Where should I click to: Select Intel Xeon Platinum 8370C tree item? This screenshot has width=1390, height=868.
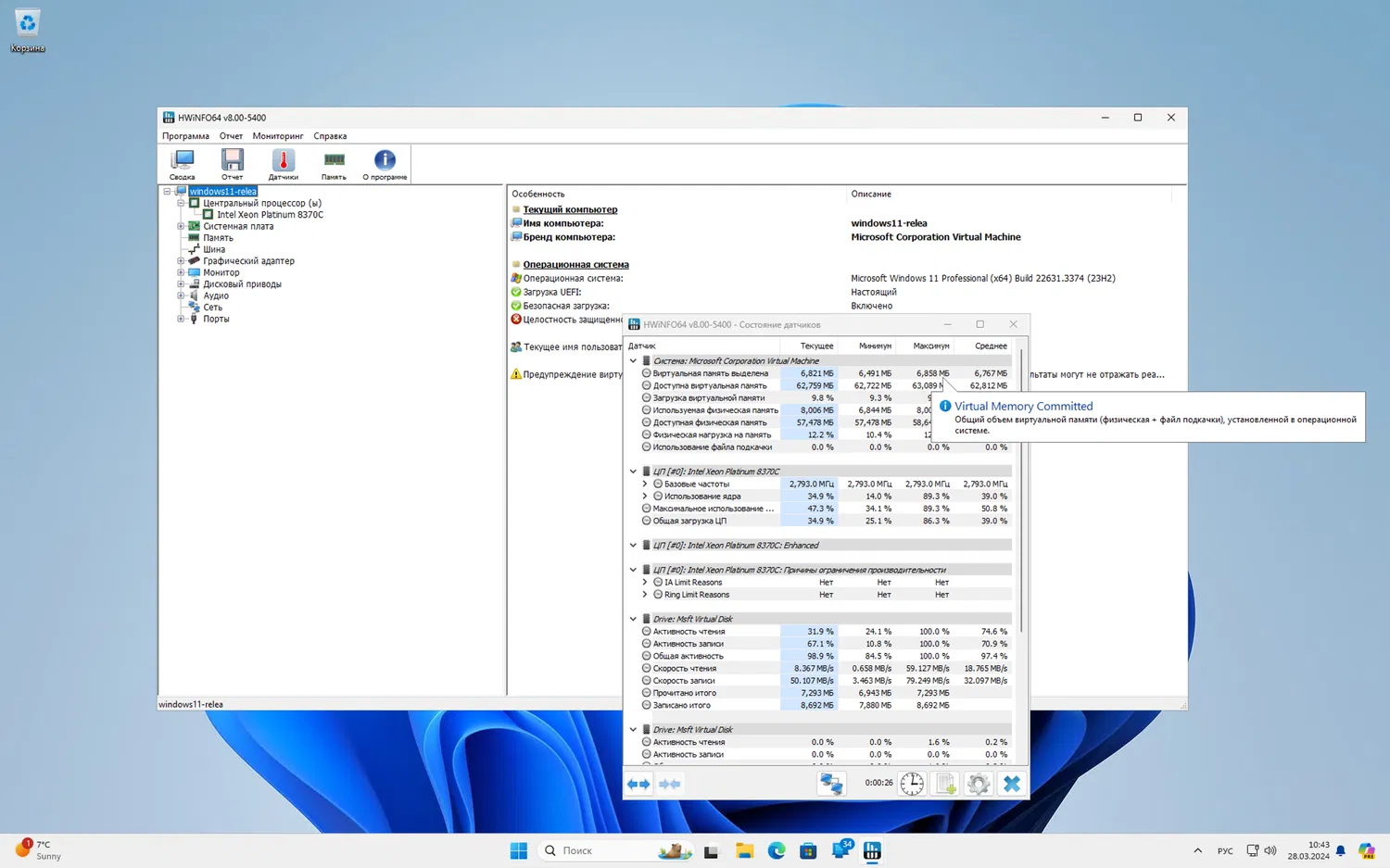point(270,215)
